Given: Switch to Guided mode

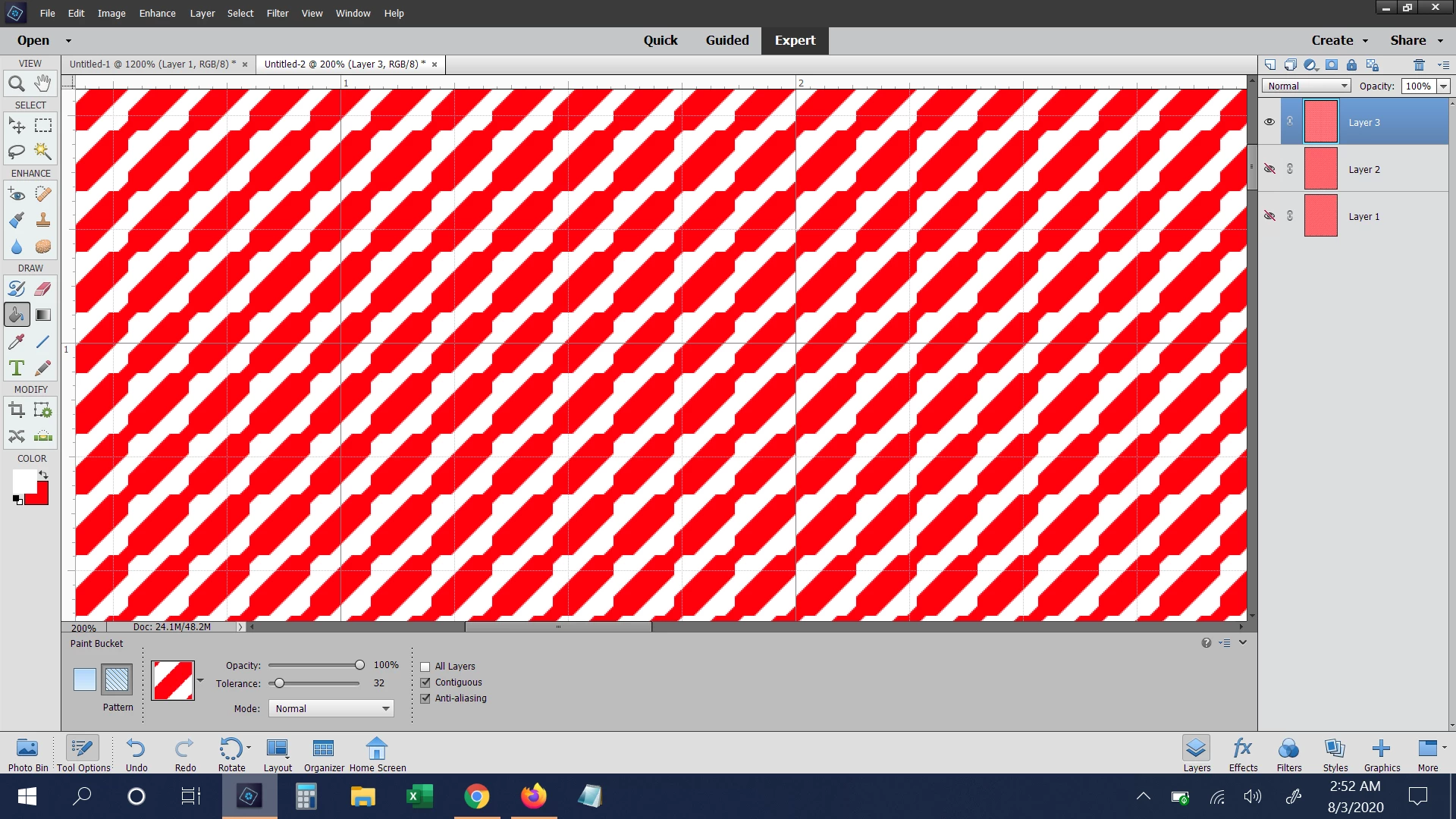Looking at the screenshot, I should click(726, 40).
